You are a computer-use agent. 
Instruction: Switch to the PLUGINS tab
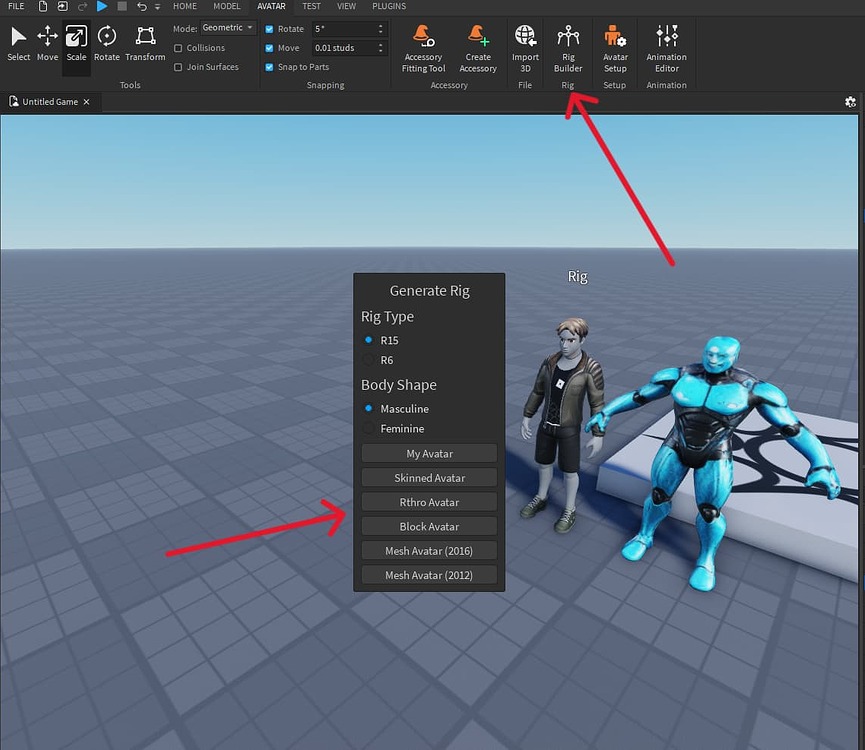click(389, 6)
